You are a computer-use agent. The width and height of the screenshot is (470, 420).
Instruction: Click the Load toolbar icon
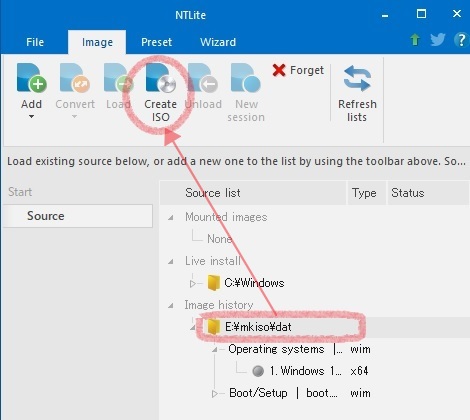click(x=118, y=78)
